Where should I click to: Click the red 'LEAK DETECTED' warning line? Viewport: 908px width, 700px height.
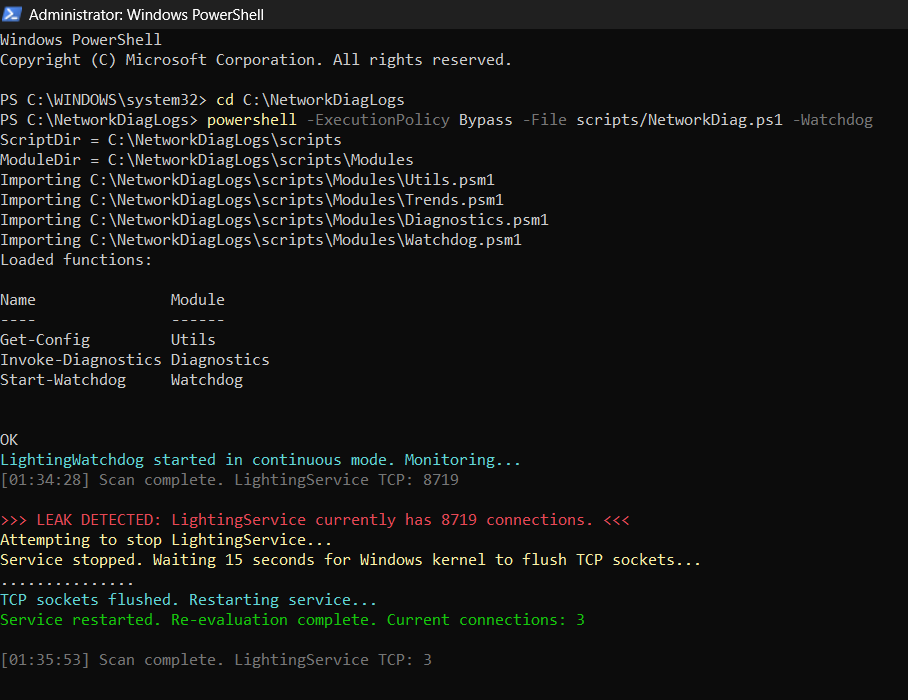tap(314, 520)
